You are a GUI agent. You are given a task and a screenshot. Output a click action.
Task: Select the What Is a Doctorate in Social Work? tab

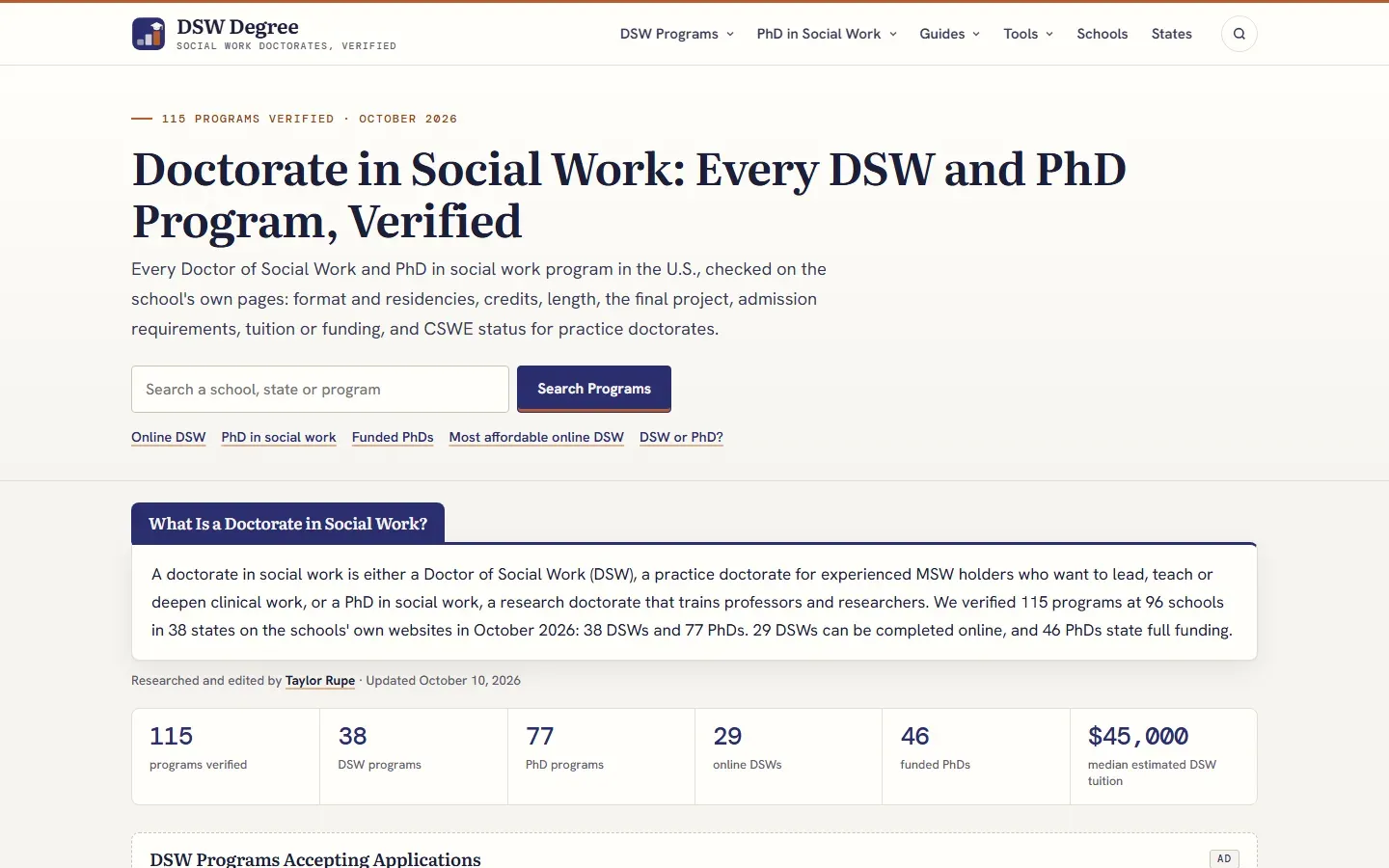287,524
